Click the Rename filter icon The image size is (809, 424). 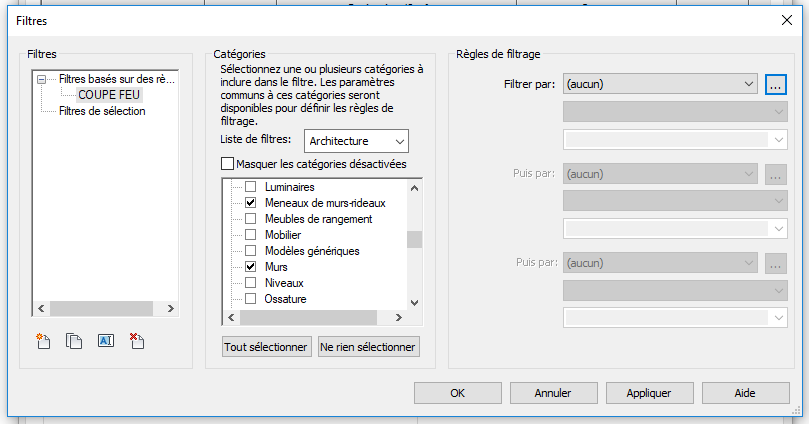tap(106, 341)
